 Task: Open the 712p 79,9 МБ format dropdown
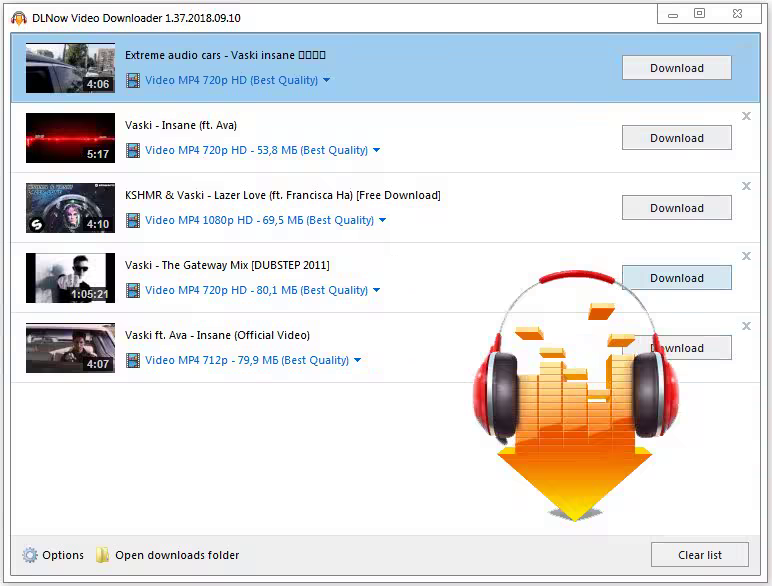click(358, 360)
